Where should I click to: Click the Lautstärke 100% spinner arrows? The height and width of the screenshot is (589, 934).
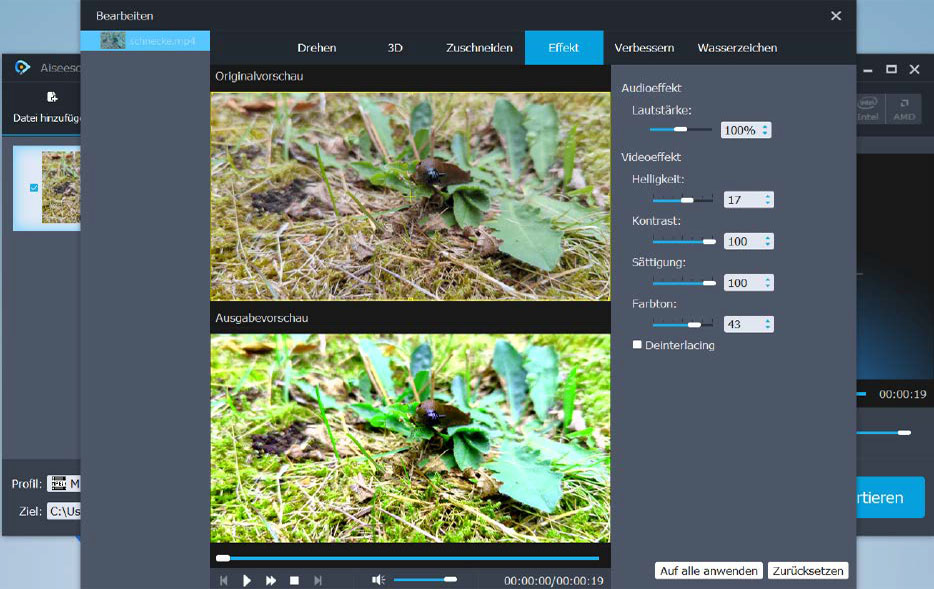point(765,130)
